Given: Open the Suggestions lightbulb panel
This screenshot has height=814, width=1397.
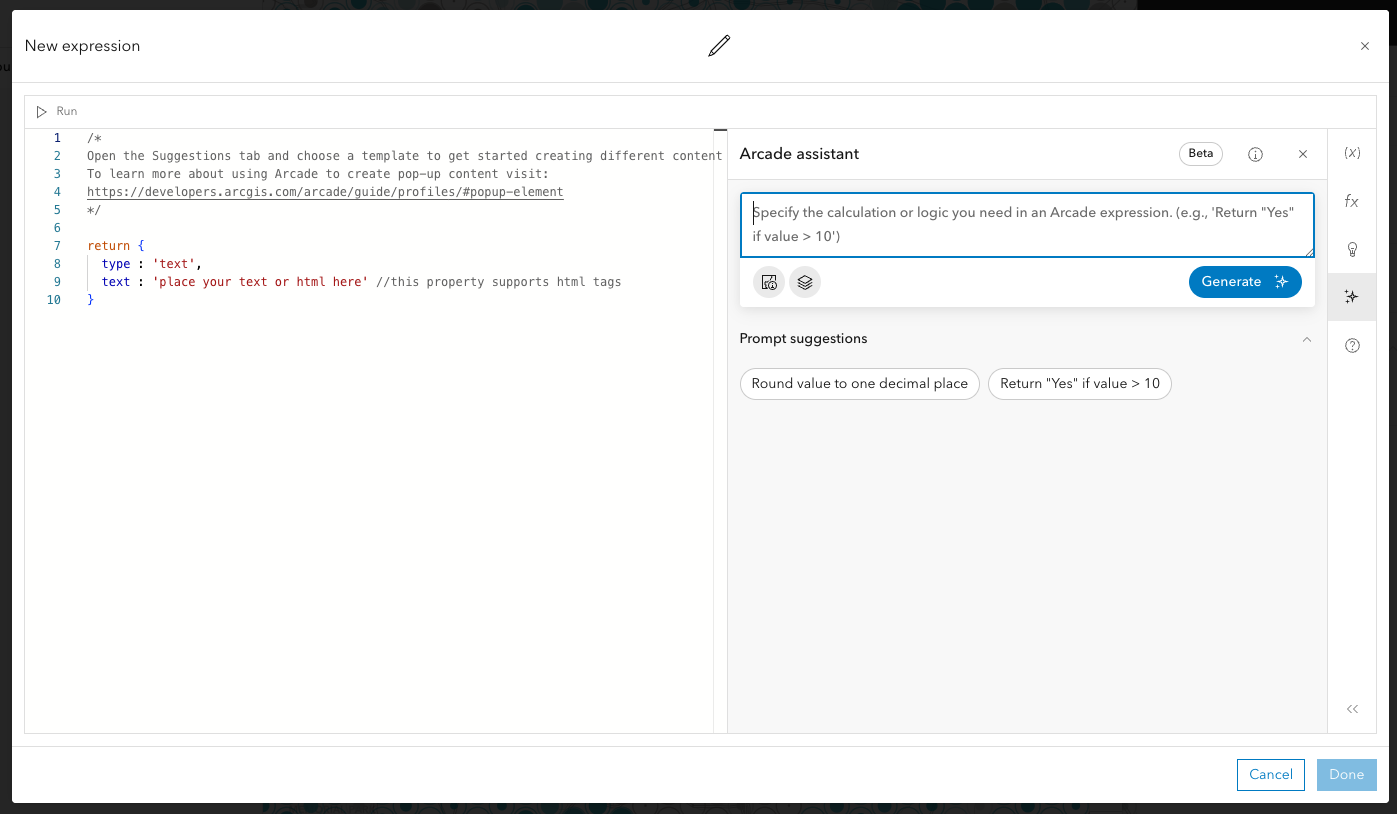Looking at the screenshot, I should tap(1352, 249).
